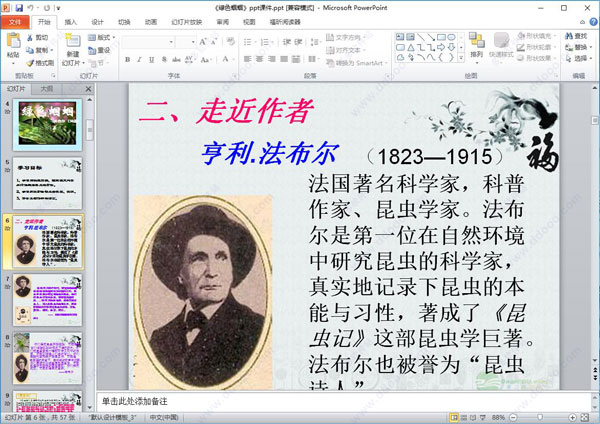Click Shape Fill (形状填充) button

pyautogui.click(x=536, y=36)
